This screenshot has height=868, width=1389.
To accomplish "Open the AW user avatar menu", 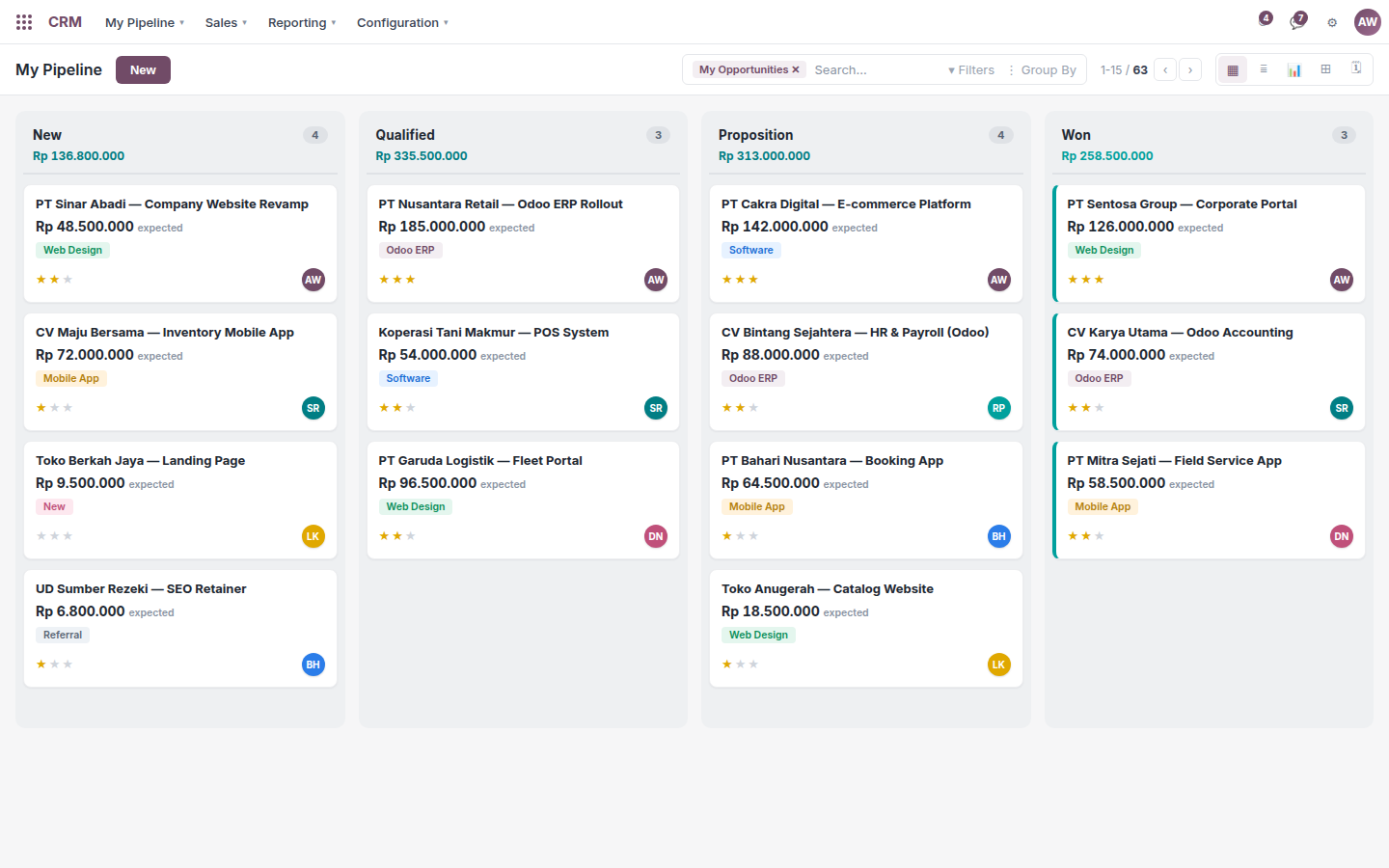I will click(1368, 22).
